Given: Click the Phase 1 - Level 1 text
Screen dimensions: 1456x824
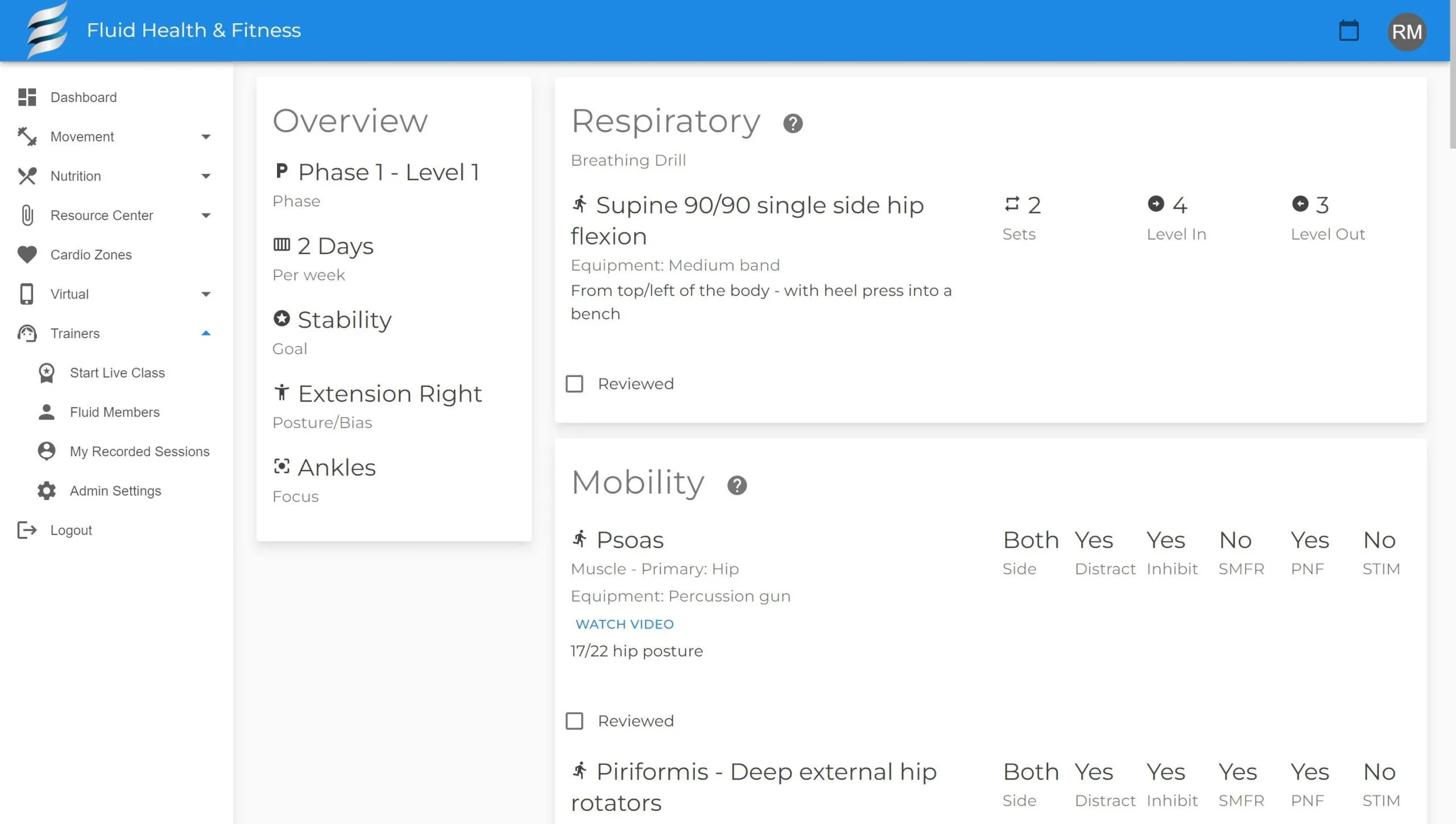Looking at the screenshot, I should (x=388, y=172).
